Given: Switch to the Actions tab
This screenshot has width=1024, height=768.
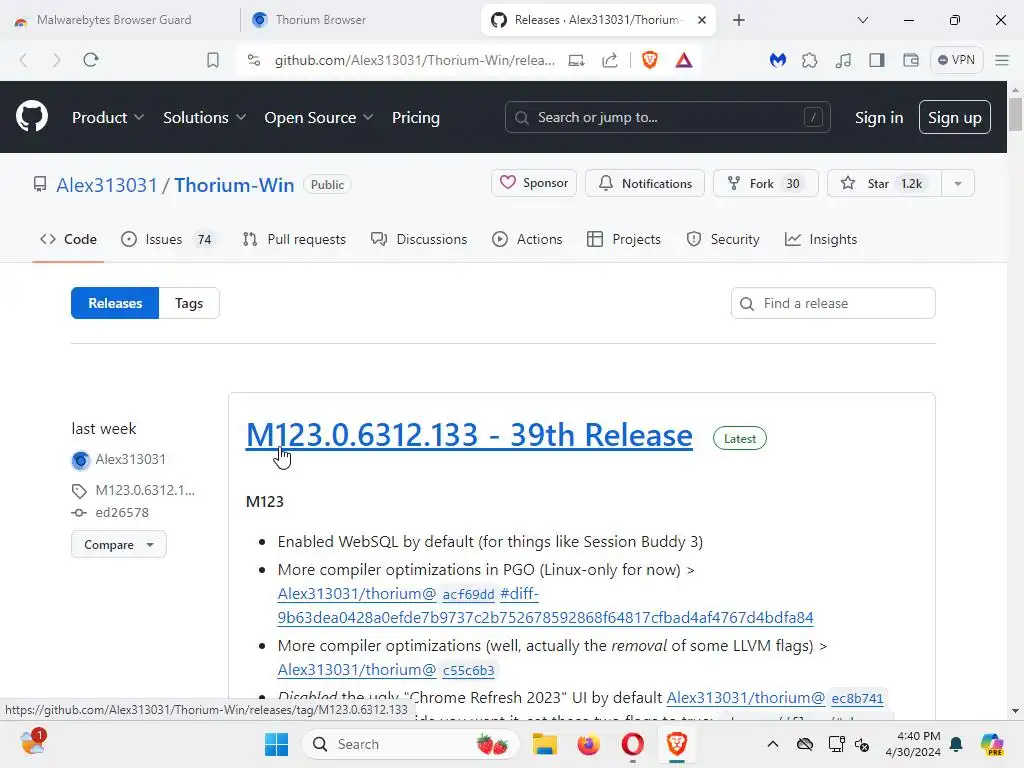Looking at the screenshot, I should click(527, 239).
